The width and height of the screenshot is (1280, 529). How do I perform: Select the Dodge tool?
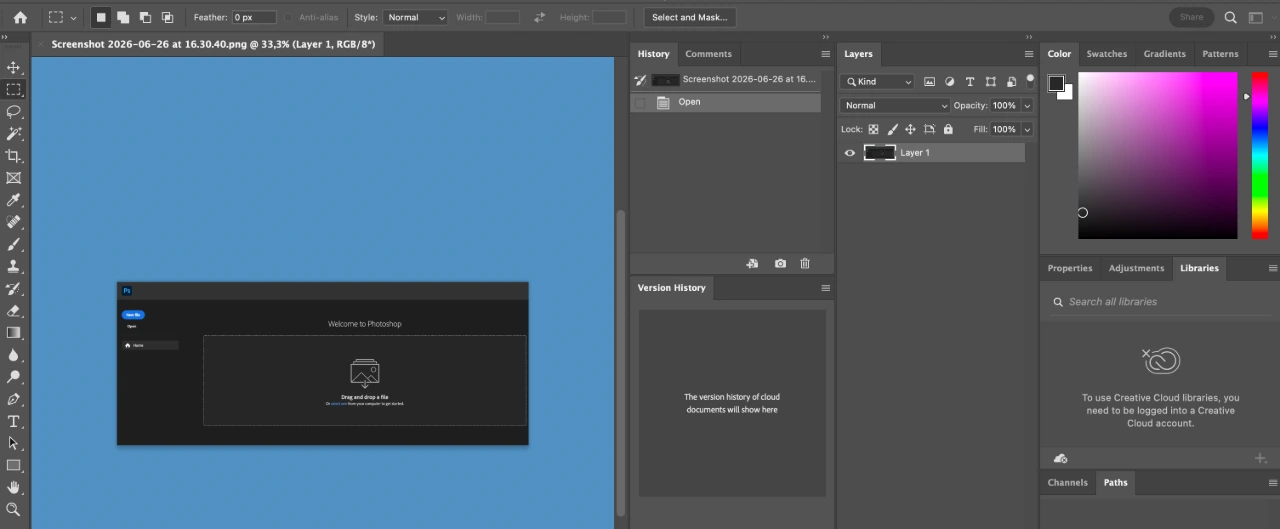click(x=14, y=377)
